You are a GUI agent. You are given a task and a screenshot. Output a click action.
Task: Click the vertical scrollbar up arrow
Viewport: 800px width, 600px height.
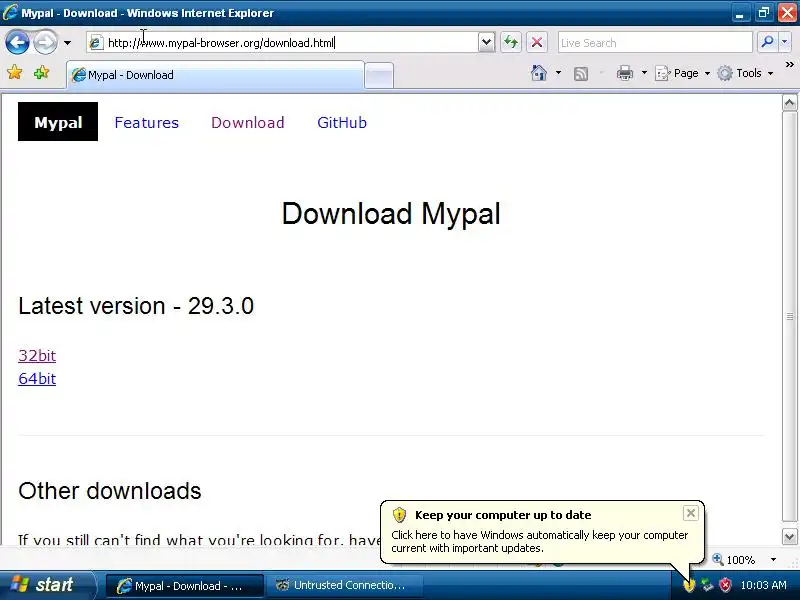coord(789,103)
